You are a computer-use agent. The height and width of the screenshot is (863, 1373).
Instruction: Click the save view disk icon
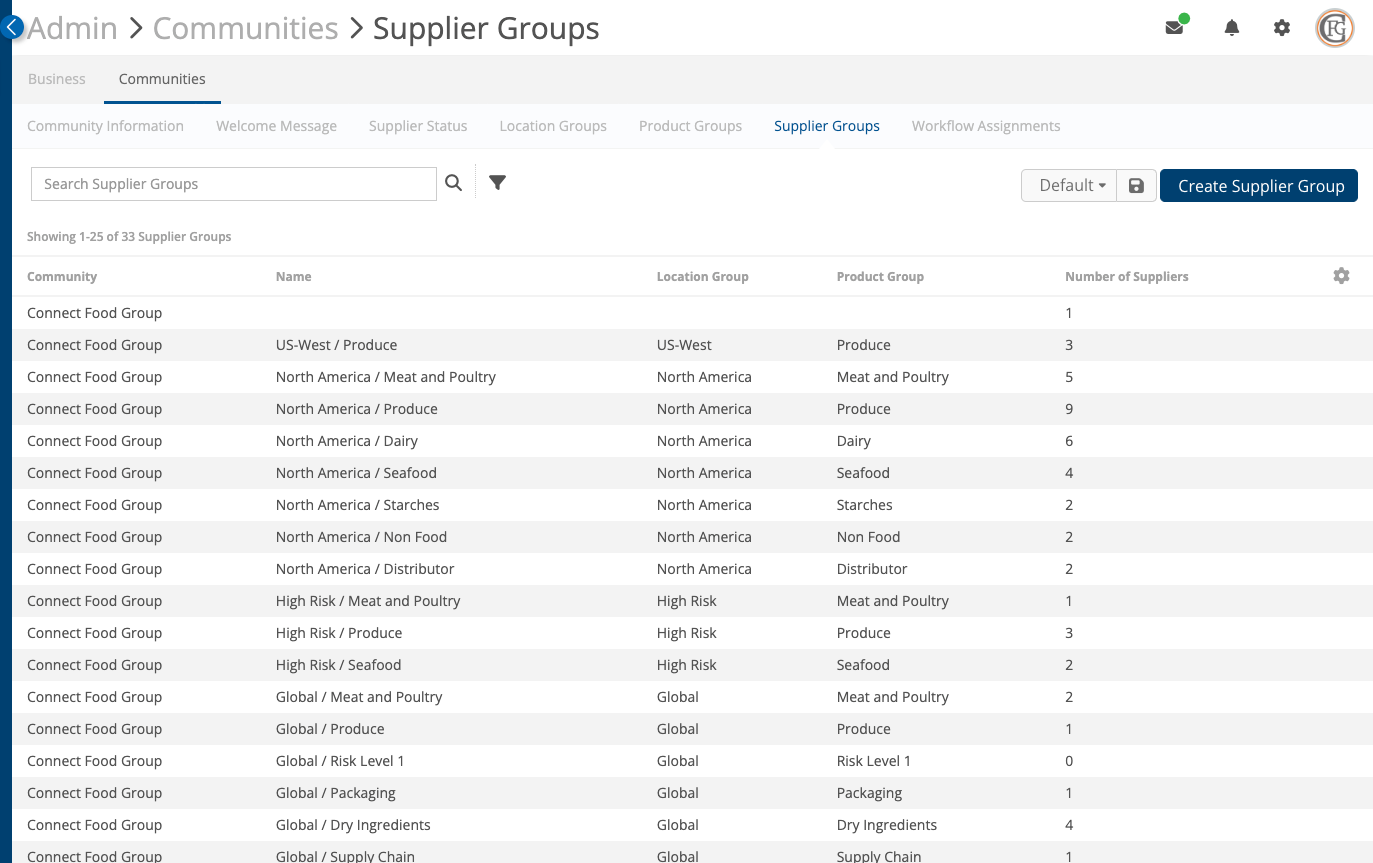pos(1136,186)
